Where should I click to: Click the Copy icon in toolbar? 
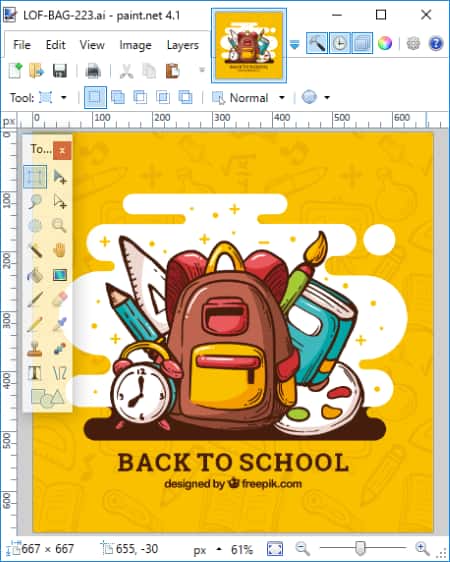coord(149,71)
